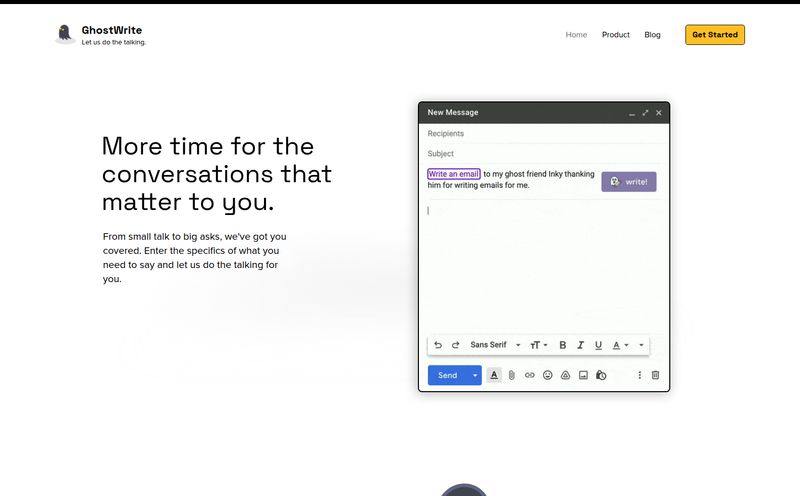Click the purple write! button
This screenshot has height=496, width=800.
coord(629,182)
